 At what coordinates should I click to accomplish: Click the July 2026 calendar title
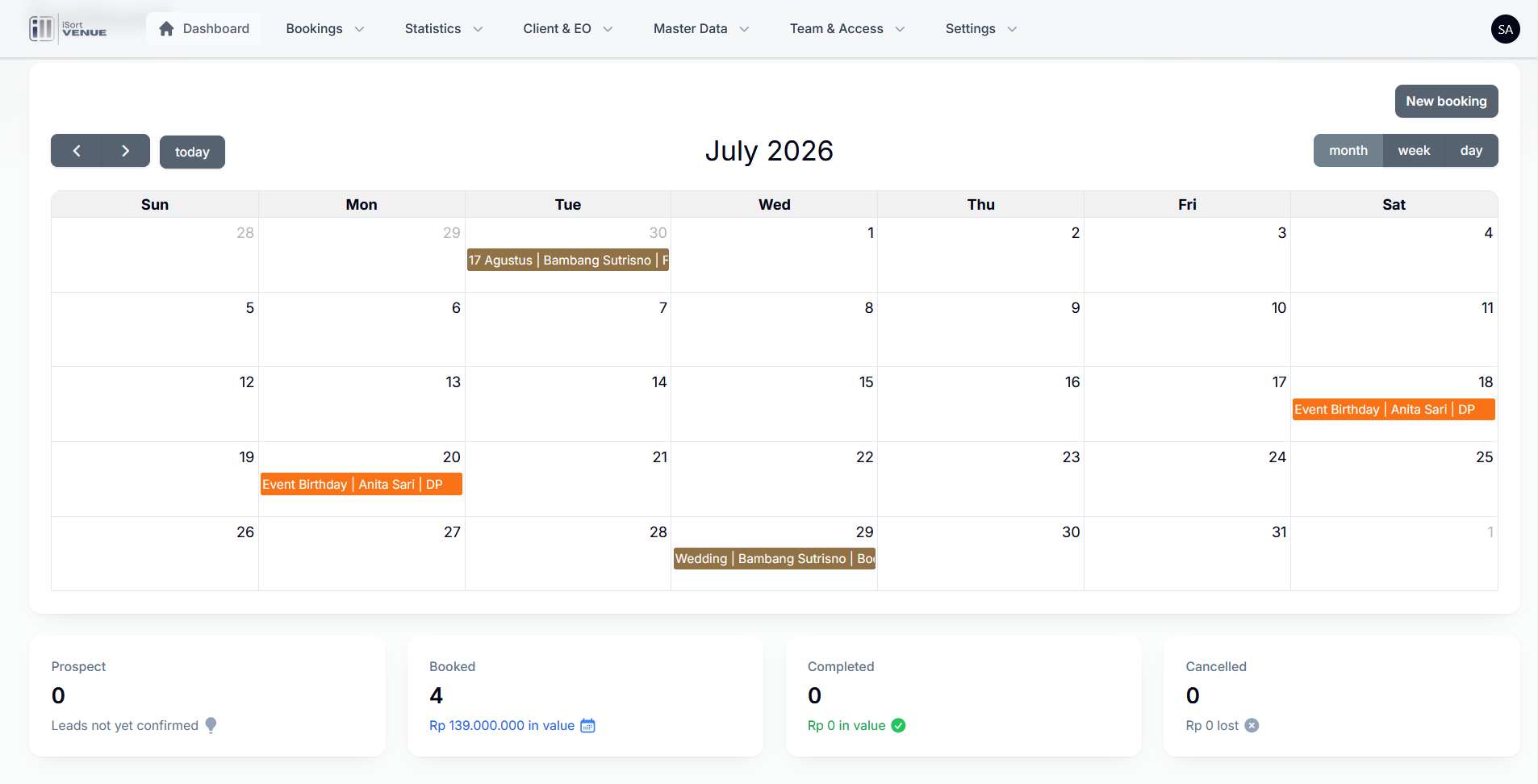tap(769, 151)
